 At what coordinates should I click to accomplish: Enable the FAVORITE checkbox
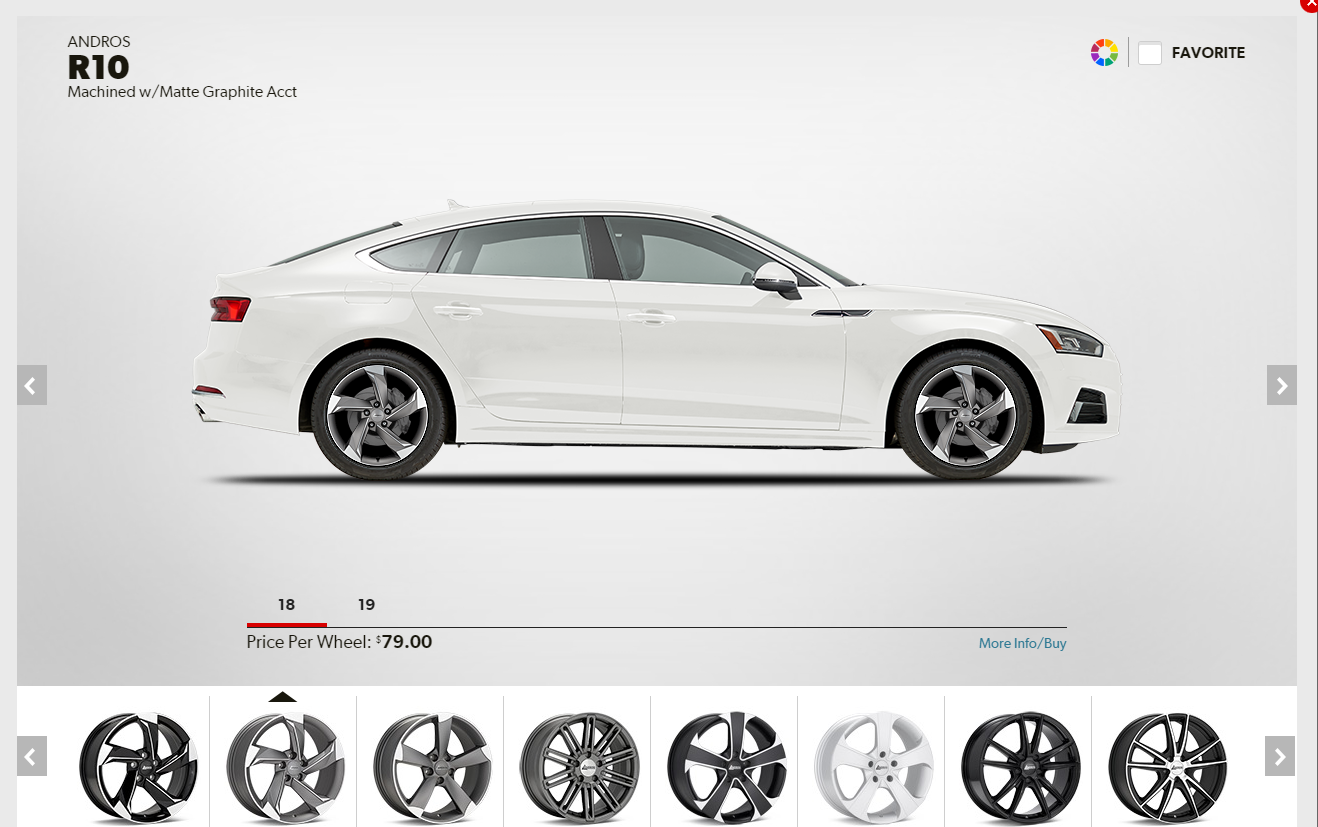(1150, 52)
